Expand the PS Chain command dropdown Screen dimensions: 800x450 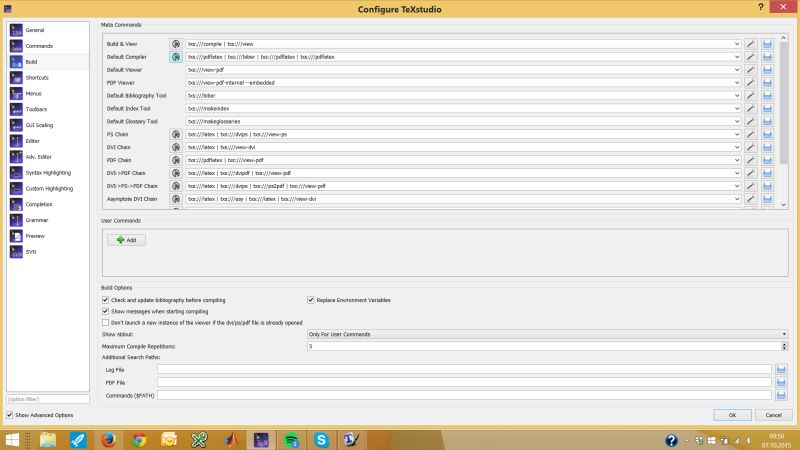click(x=737, y=134)
